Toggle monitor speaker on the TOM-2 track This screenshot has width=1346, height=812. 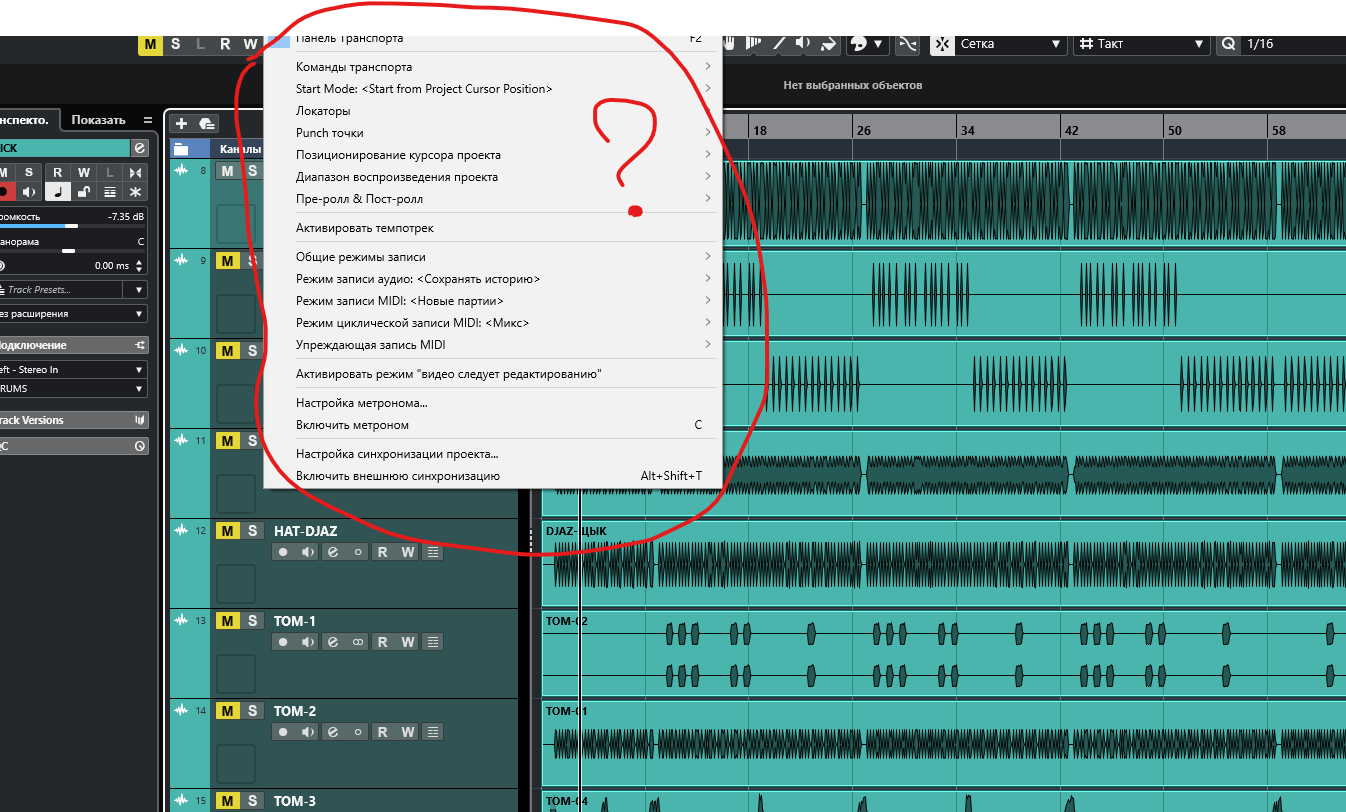[308, 732]
